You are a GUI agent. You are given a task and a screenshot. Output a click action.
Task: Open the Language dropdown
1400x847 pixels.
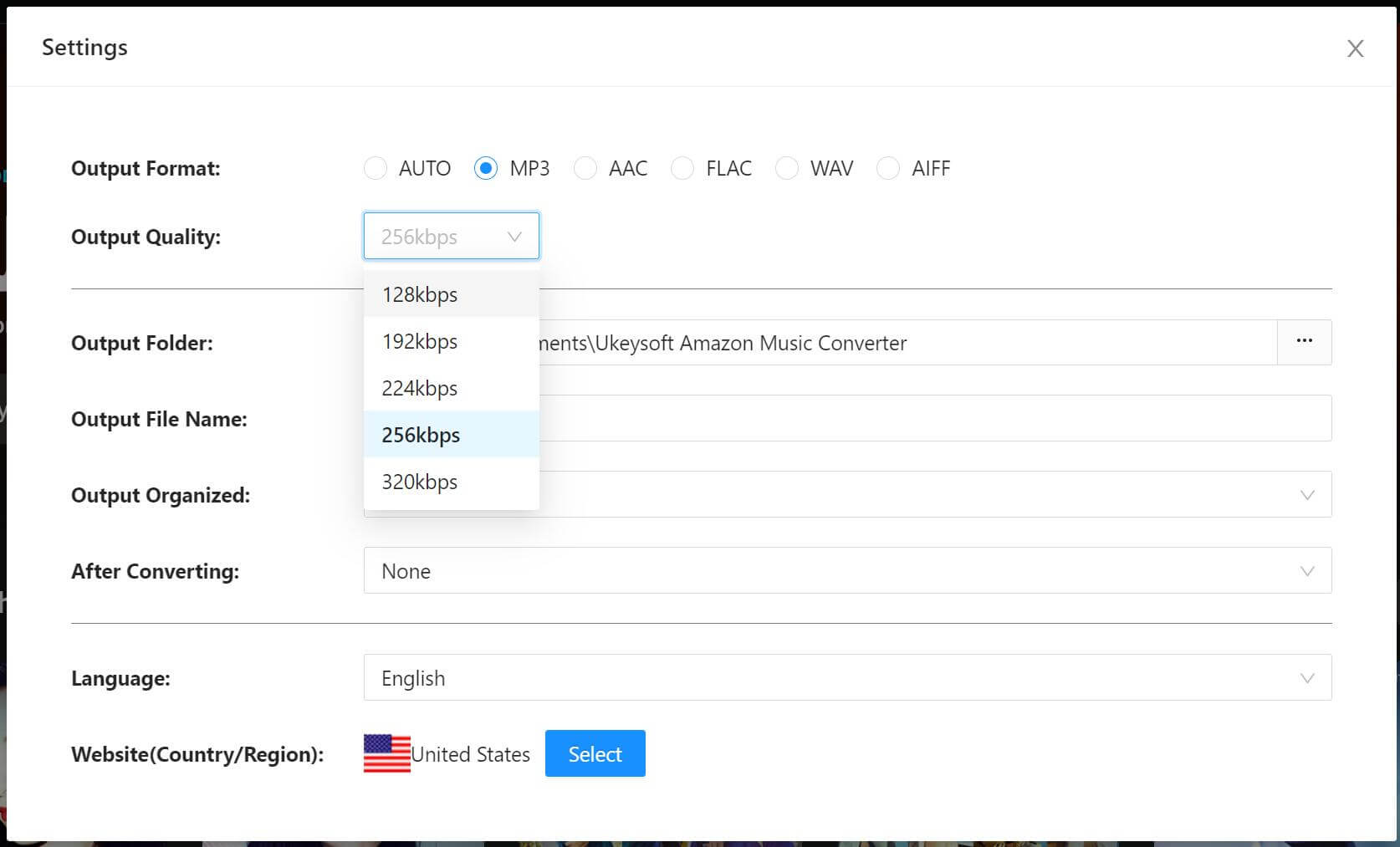(x=846, y=678)
